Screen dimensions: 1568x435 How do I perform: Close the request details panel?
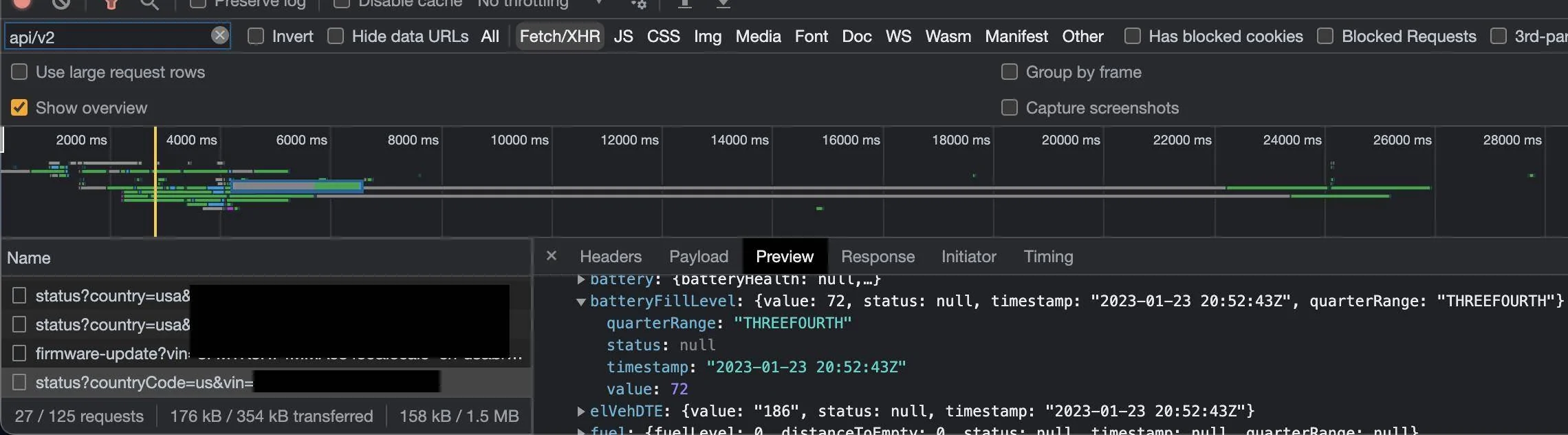(551, 256)
